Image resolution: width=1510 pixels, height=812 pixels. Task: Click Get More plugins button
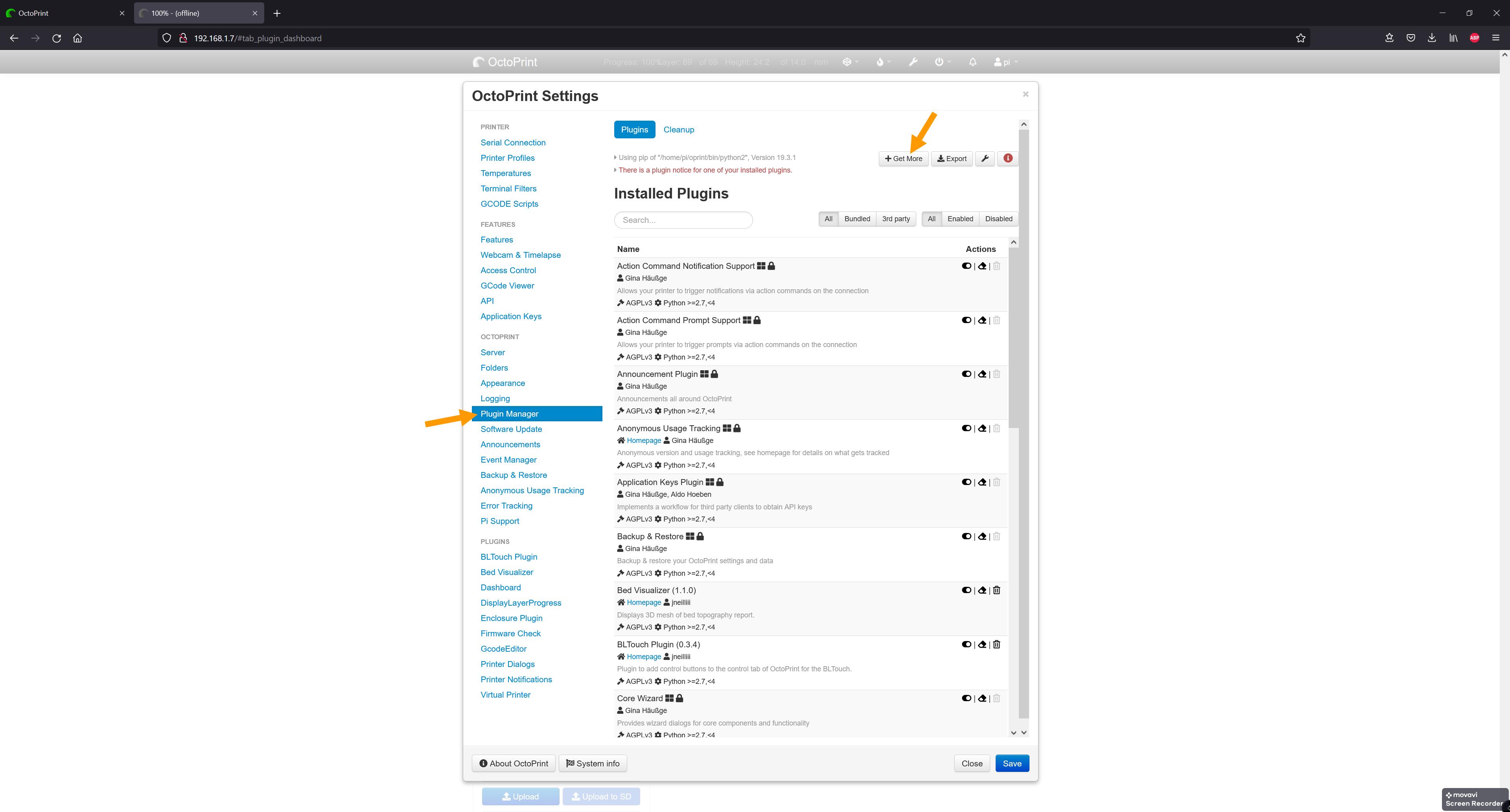903,158
